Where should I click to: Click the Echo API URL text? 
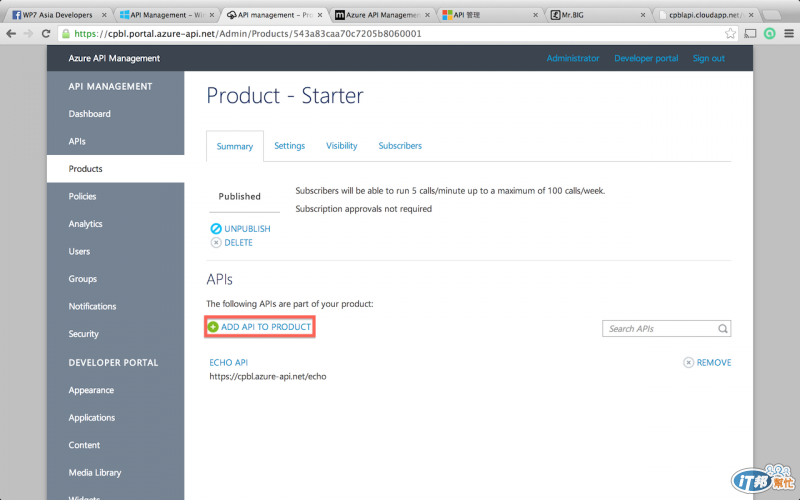[268, 377]
